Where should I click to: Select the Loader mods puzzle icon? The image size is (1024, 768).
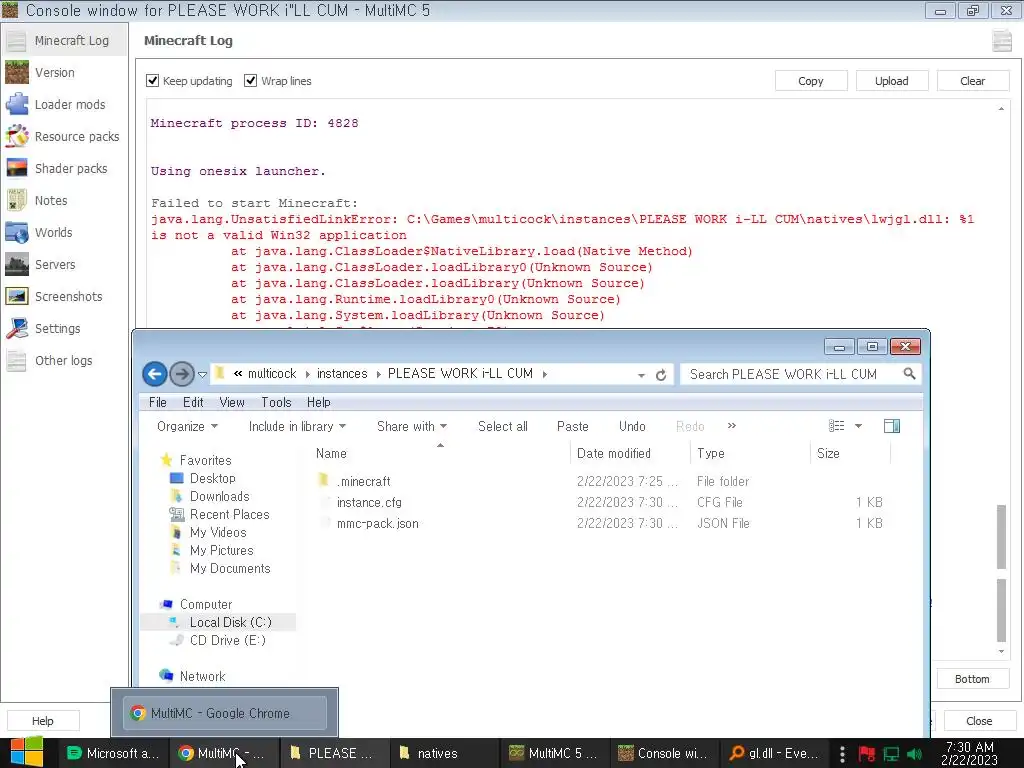[17, 104]
